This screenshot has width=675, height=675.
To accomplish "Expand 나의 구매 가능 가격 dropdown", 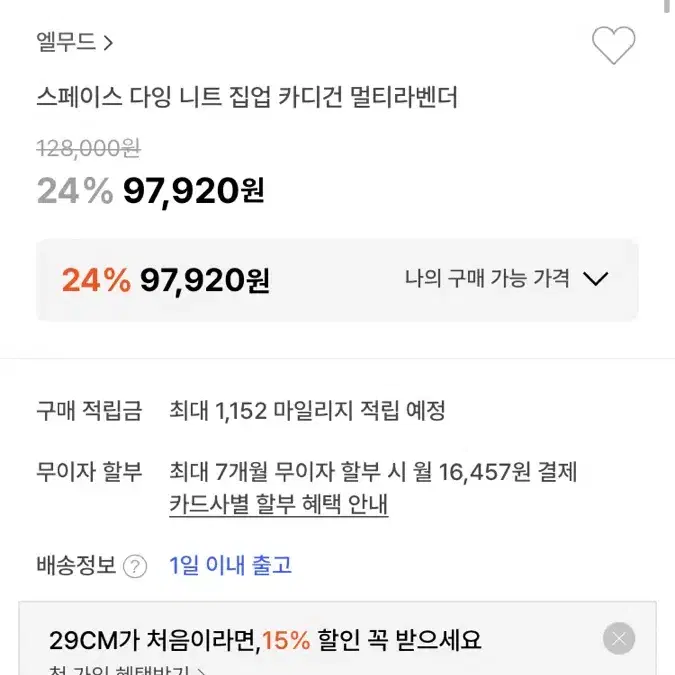I will (507, 279).
